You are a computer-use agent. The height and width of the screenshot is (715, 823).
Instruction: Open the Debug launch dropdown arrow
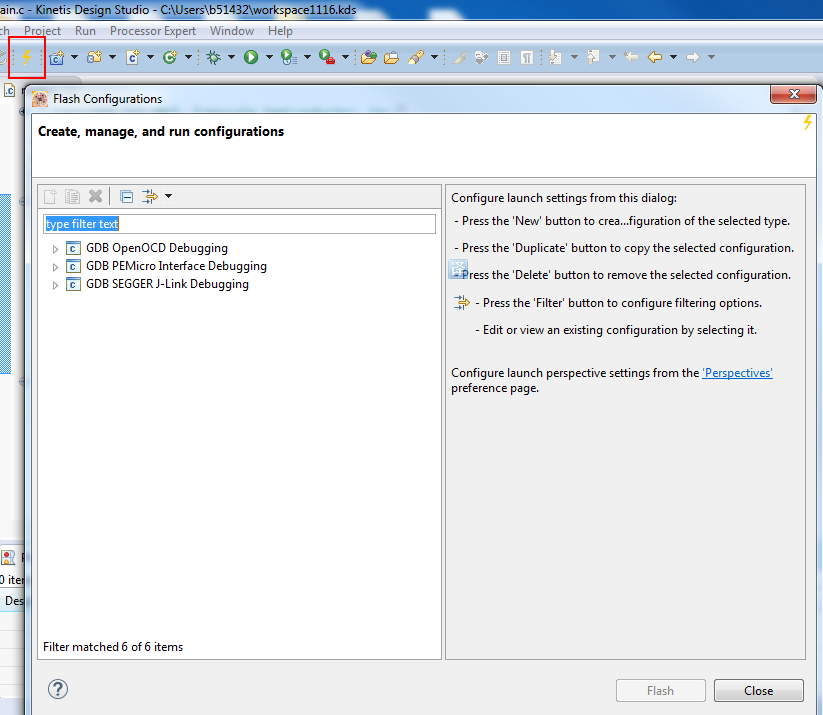point(231,57)
